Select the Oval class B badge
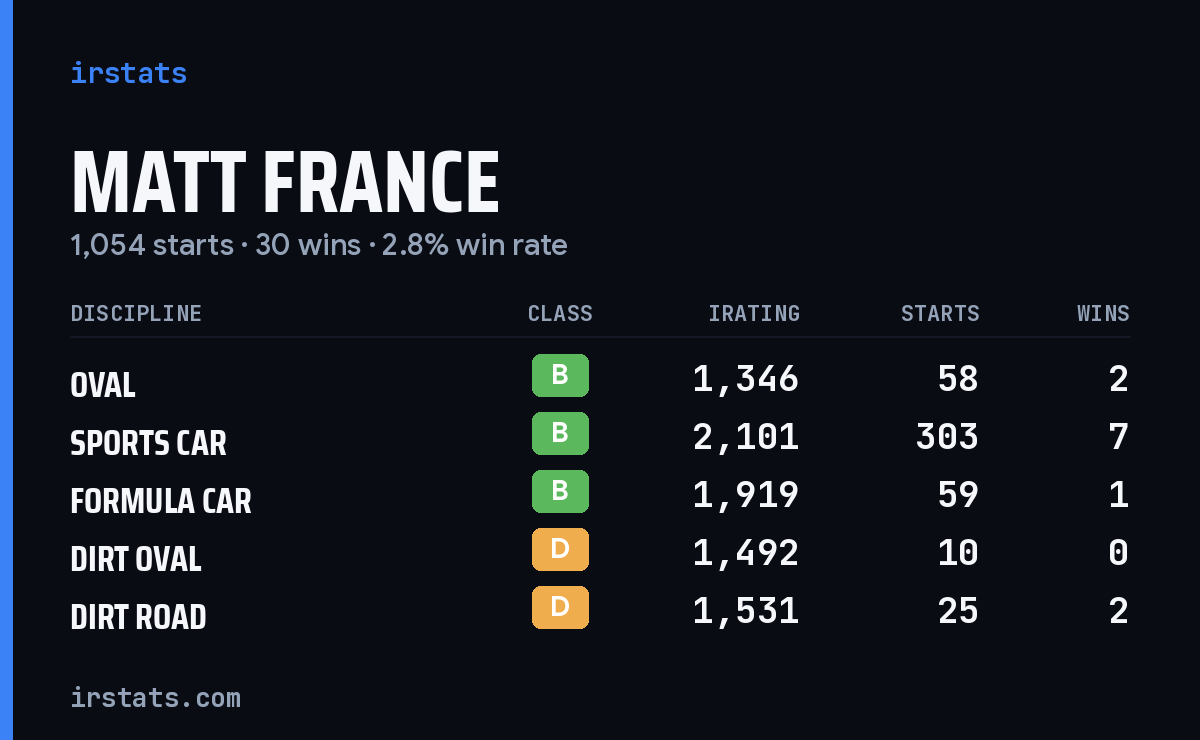Screen dimensions: 1200x740 560,376
